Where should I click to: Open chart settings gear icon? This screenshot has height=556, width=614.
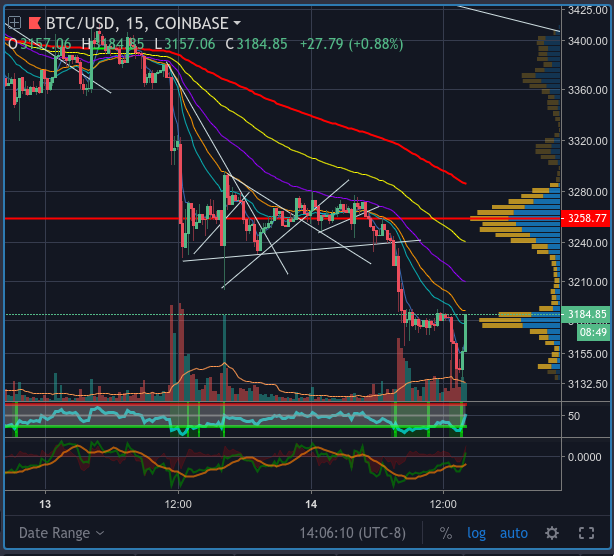tap(552, 533)
